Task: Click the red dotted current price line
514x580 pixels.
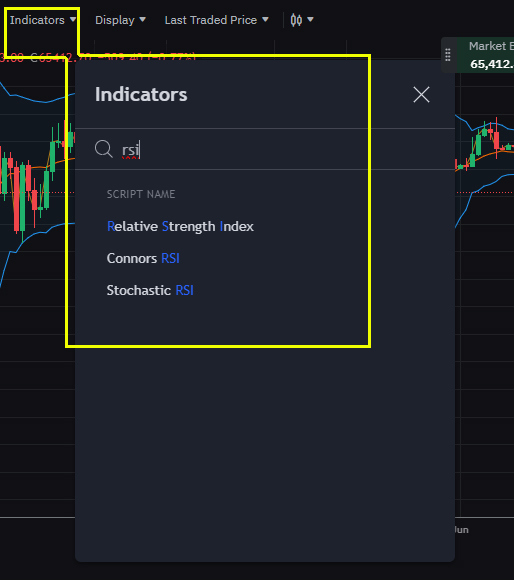Action: click(x=485, y=192)
